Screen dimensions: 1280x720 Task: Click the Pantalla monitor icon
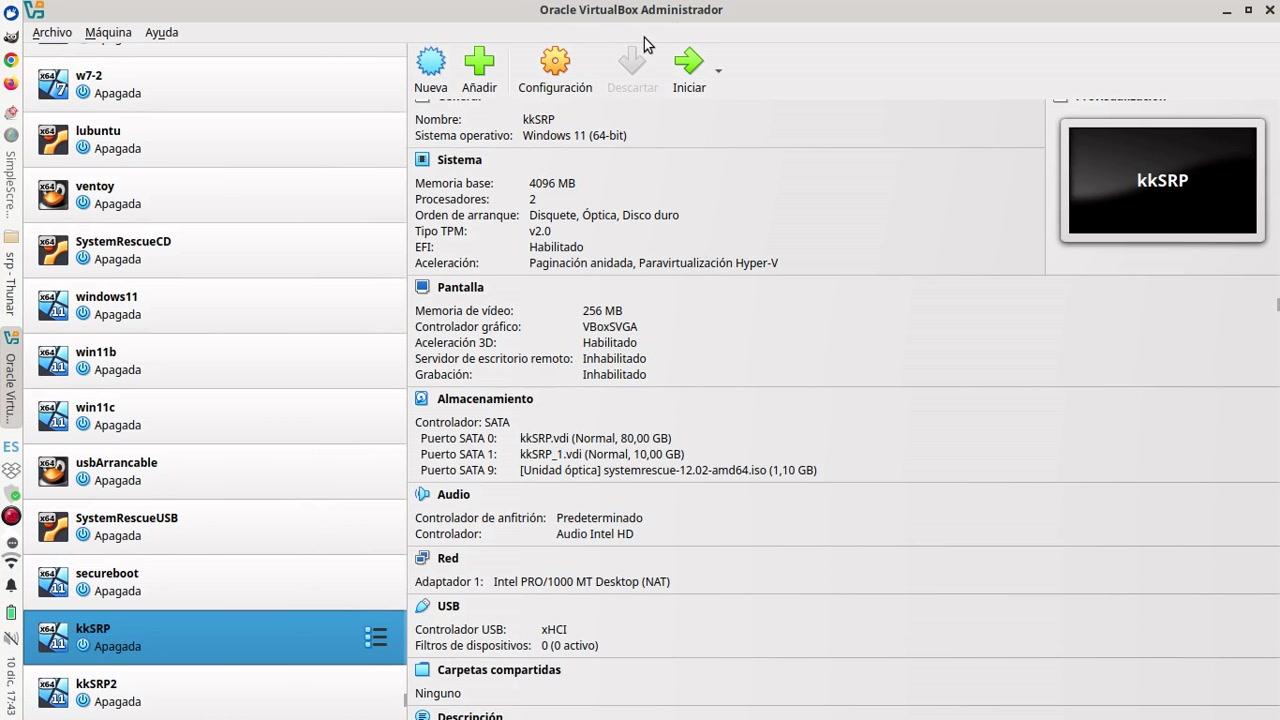[x=422, y=287]
